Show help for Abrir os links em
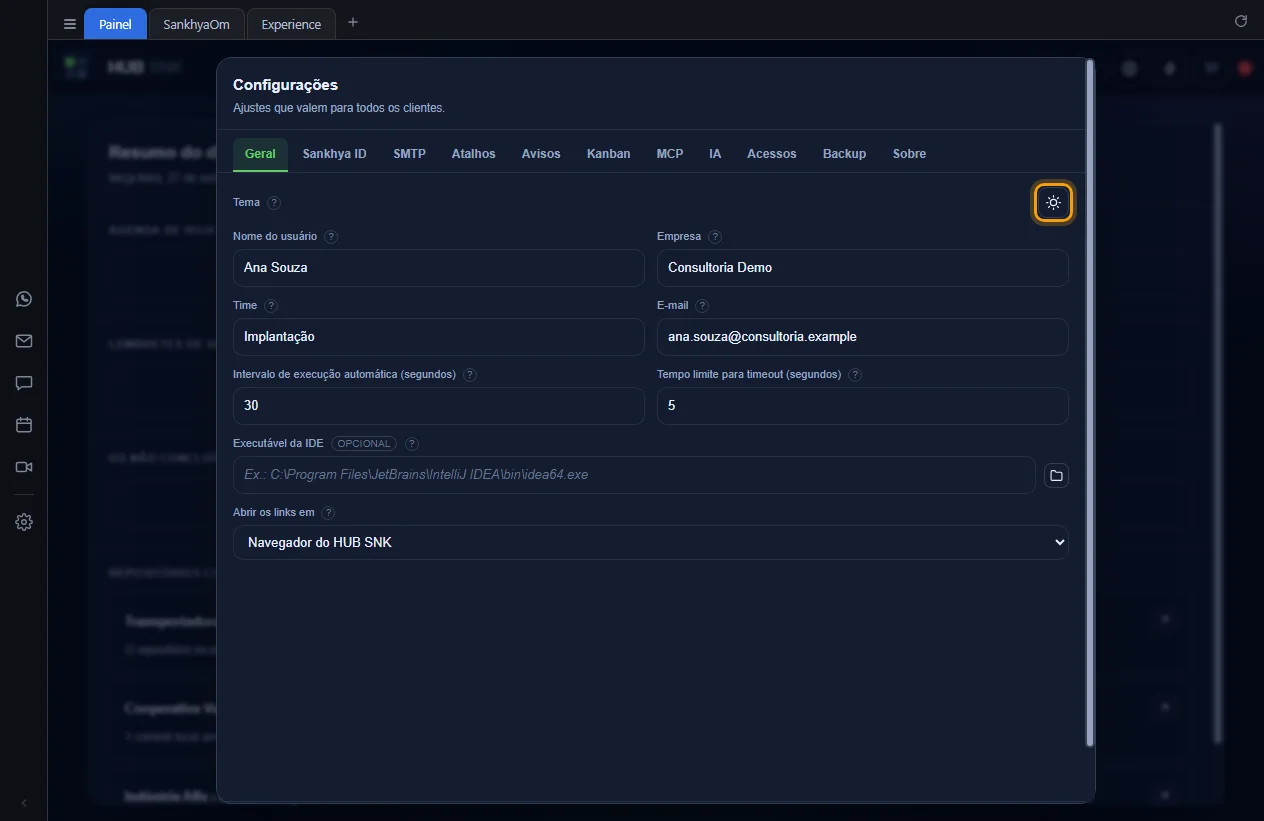The height and width of the screenshot is (821, 1264). pos(328,513)
